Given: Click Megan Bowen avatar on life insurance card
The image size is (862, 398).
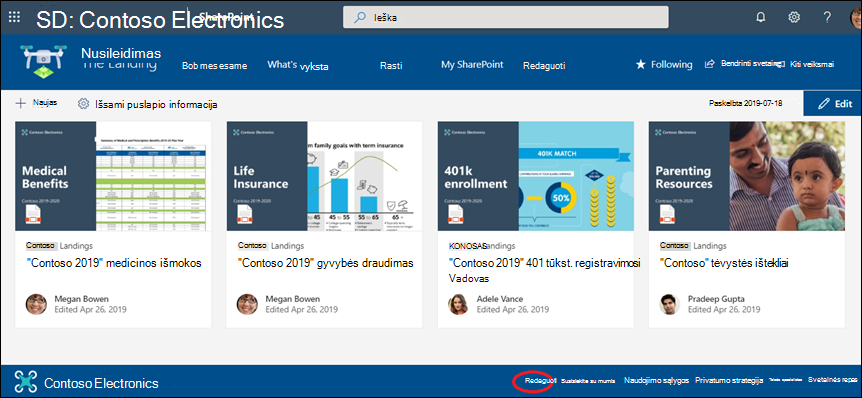Looking at the screenshot, I should [247, 304].
